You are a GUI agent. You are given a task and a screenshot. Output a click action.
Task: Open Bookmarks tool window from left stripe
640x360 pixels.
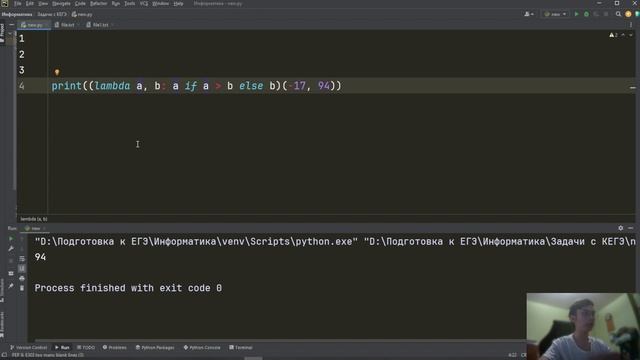tap(2, 324)
